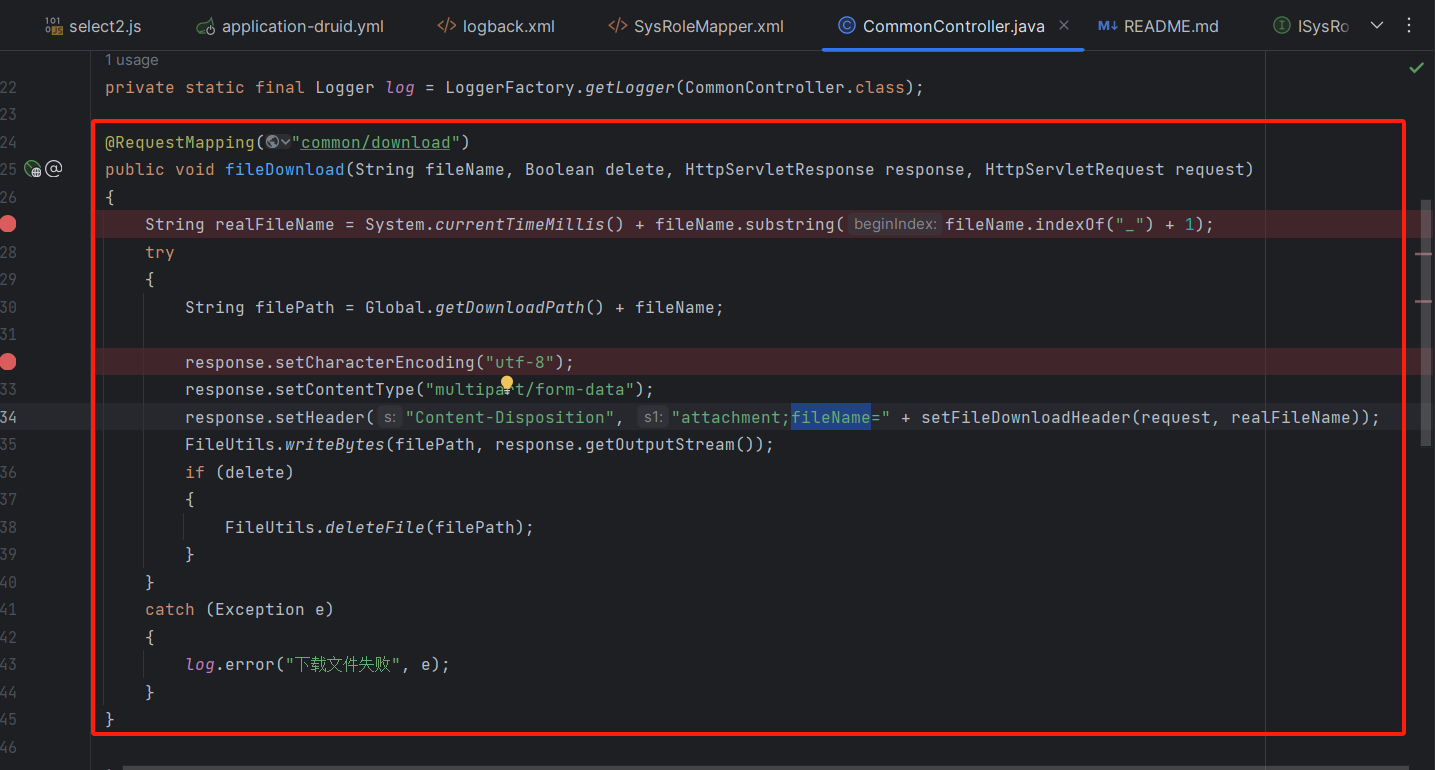Click the fileDownload method name

tap(285, 169)
